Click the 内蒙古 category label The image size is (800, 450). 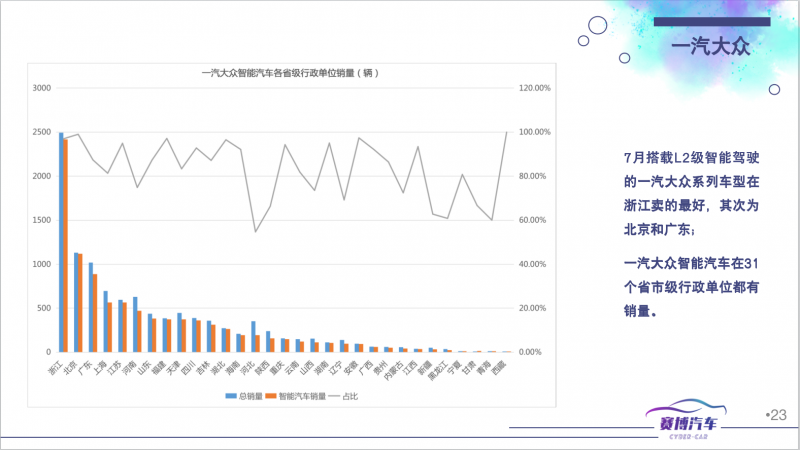393,370
